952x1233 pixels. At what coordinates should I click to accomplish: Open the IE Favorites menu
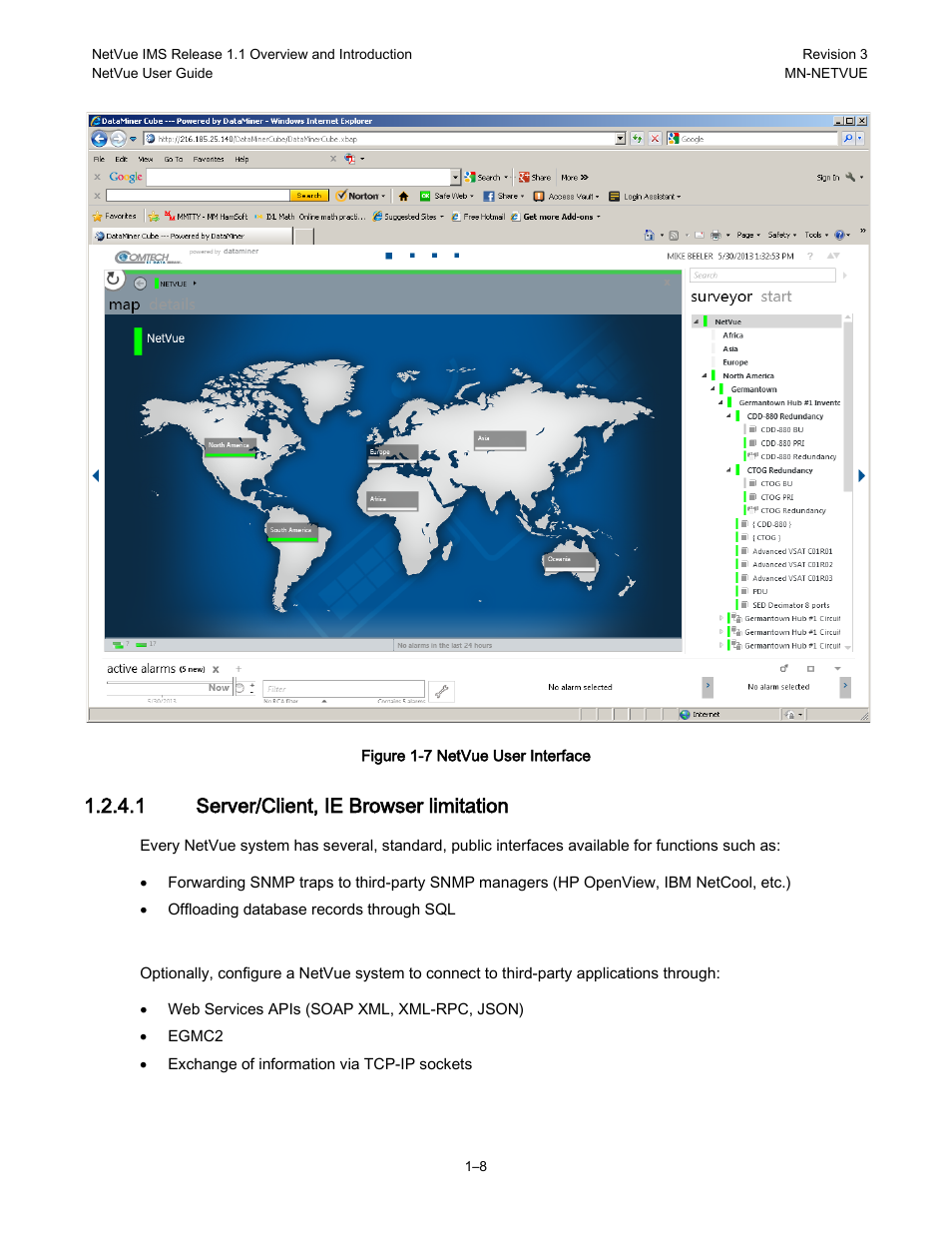[x=209, y=159]
